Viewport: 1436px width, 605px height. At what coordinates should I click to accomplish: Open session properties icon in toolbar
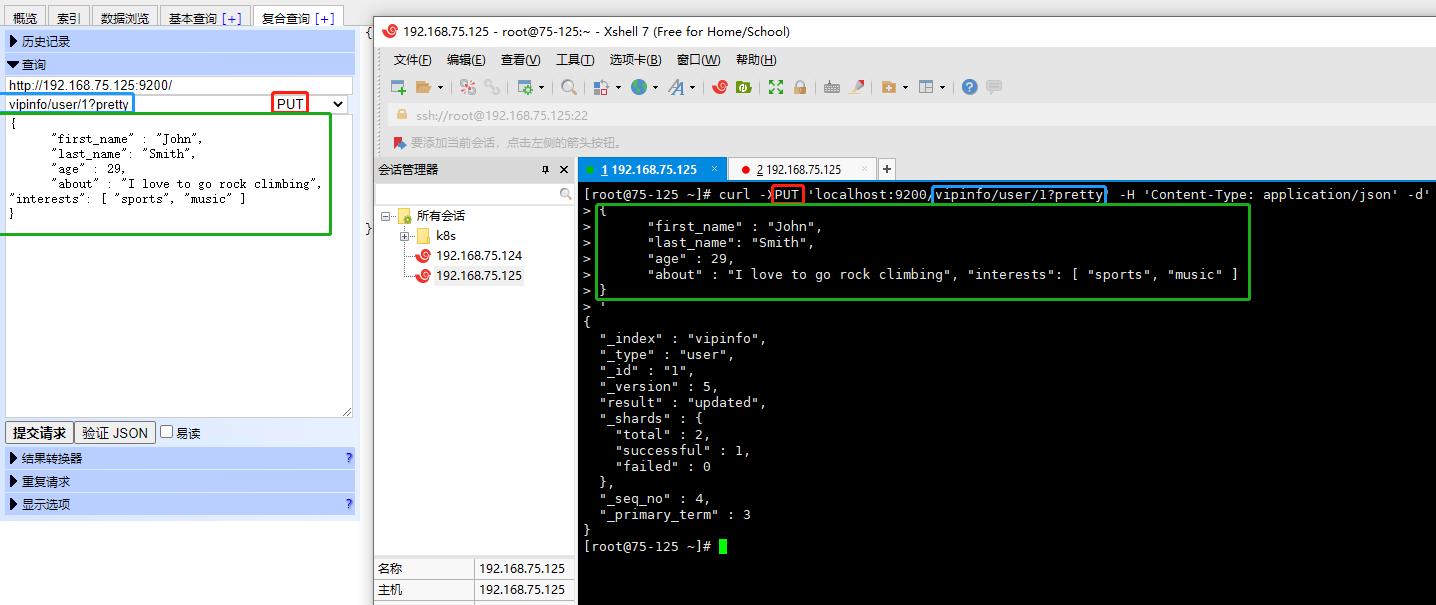[x=527, y=87]
